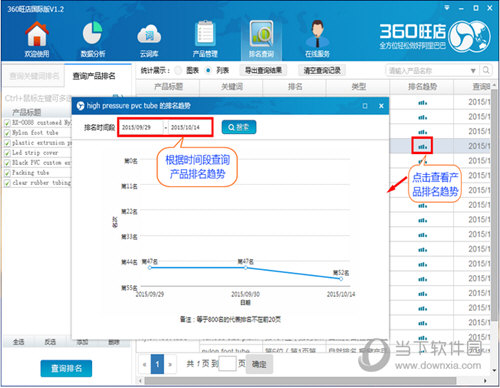Click the 关键词 column header
This screenshot has height=388, width=500.
click(x=232, y=87)
